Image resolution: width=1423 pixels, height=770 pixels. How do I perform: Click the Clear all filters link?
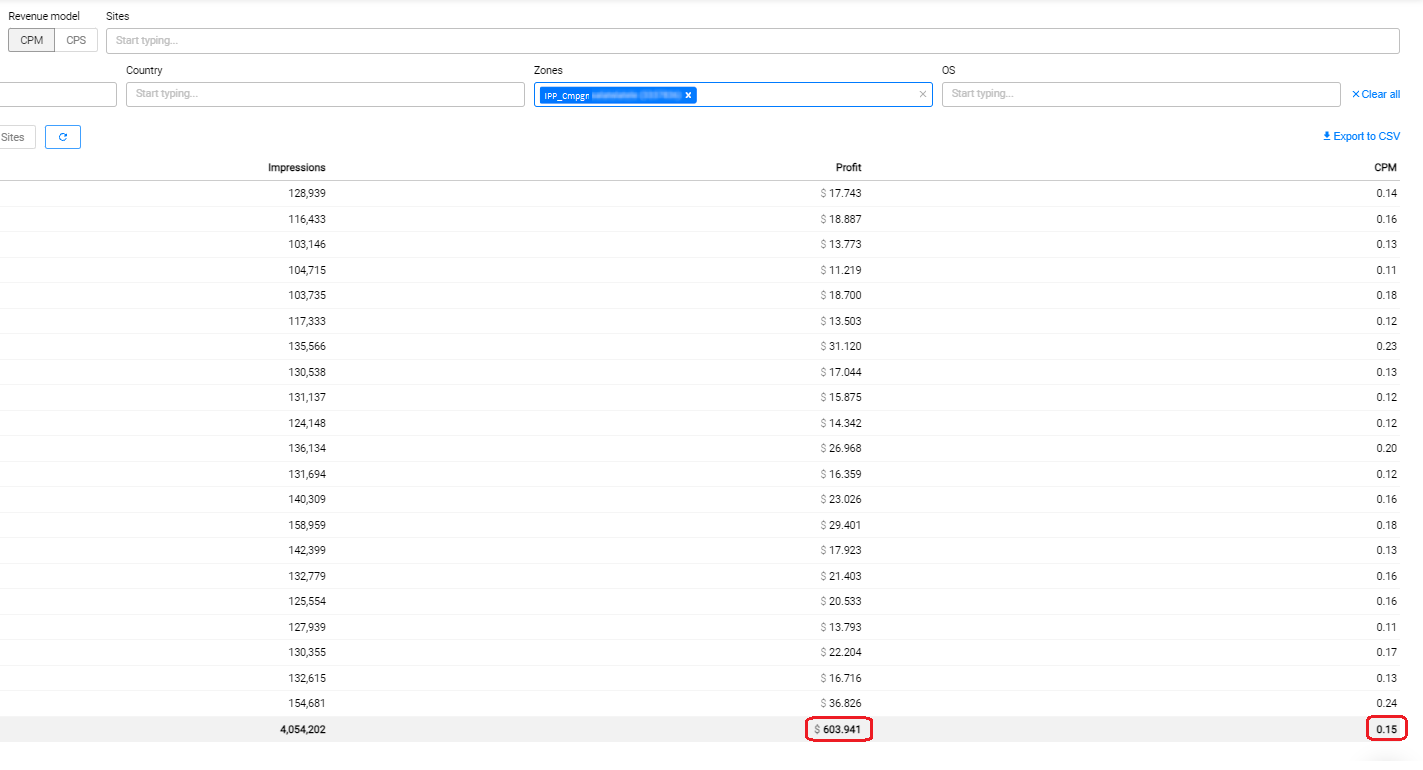(x=1375, y=94)
